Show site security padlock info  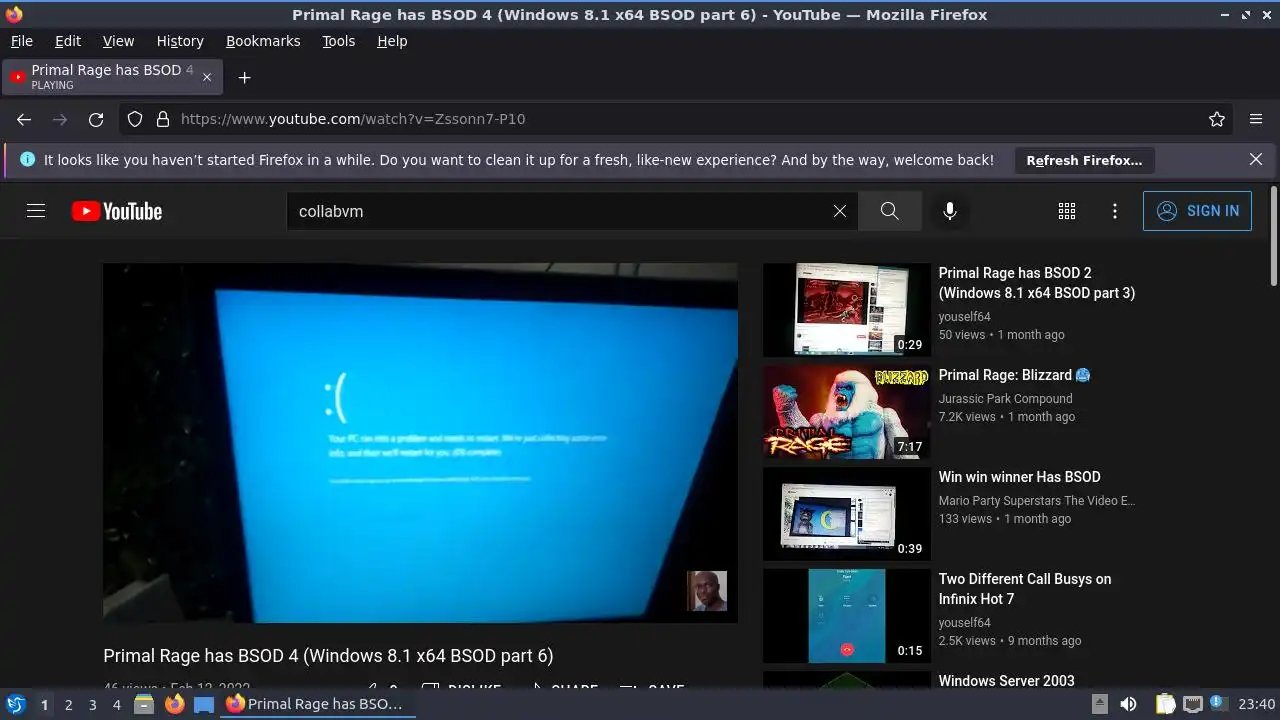(163, 119)
